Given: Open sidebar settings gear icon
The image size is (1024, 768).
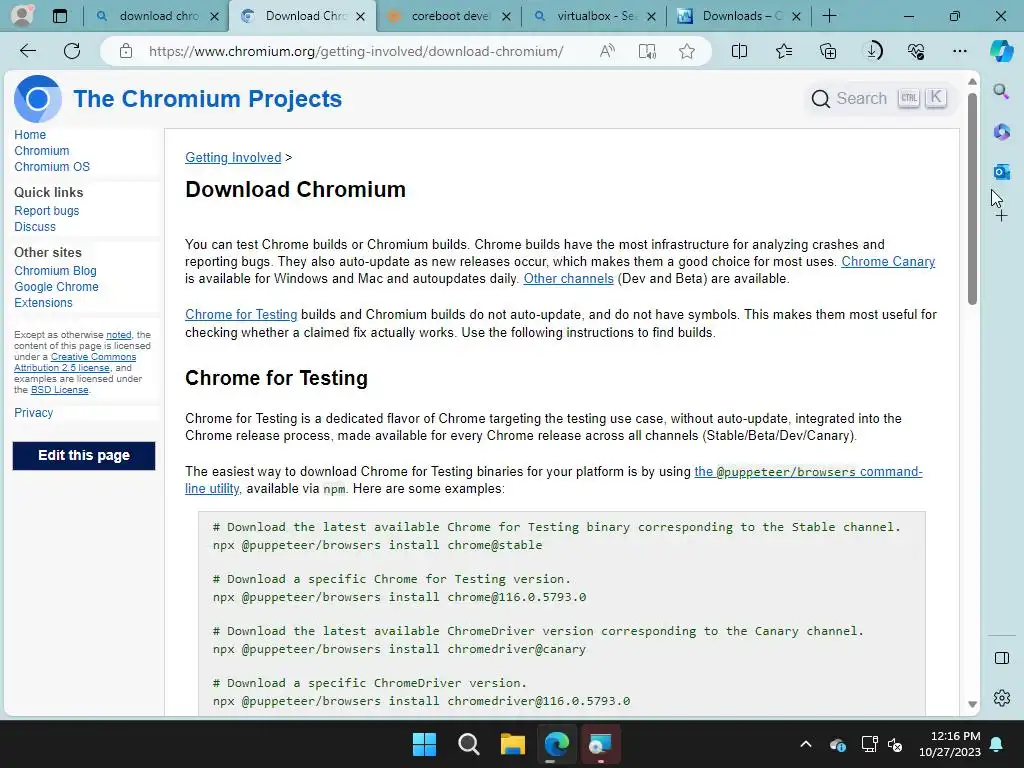Looking at the screenshot, I should point(1001,698).
